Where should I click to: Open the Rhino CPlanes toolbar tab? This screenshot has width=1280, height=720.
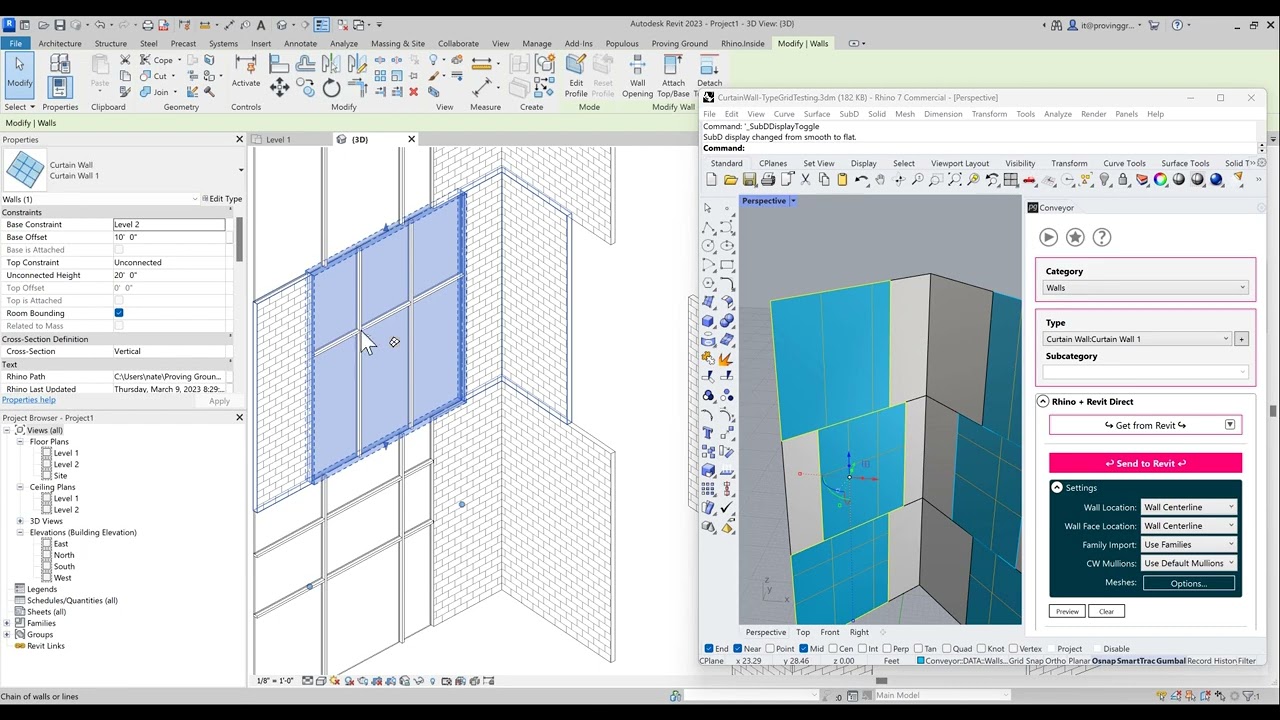773,164
